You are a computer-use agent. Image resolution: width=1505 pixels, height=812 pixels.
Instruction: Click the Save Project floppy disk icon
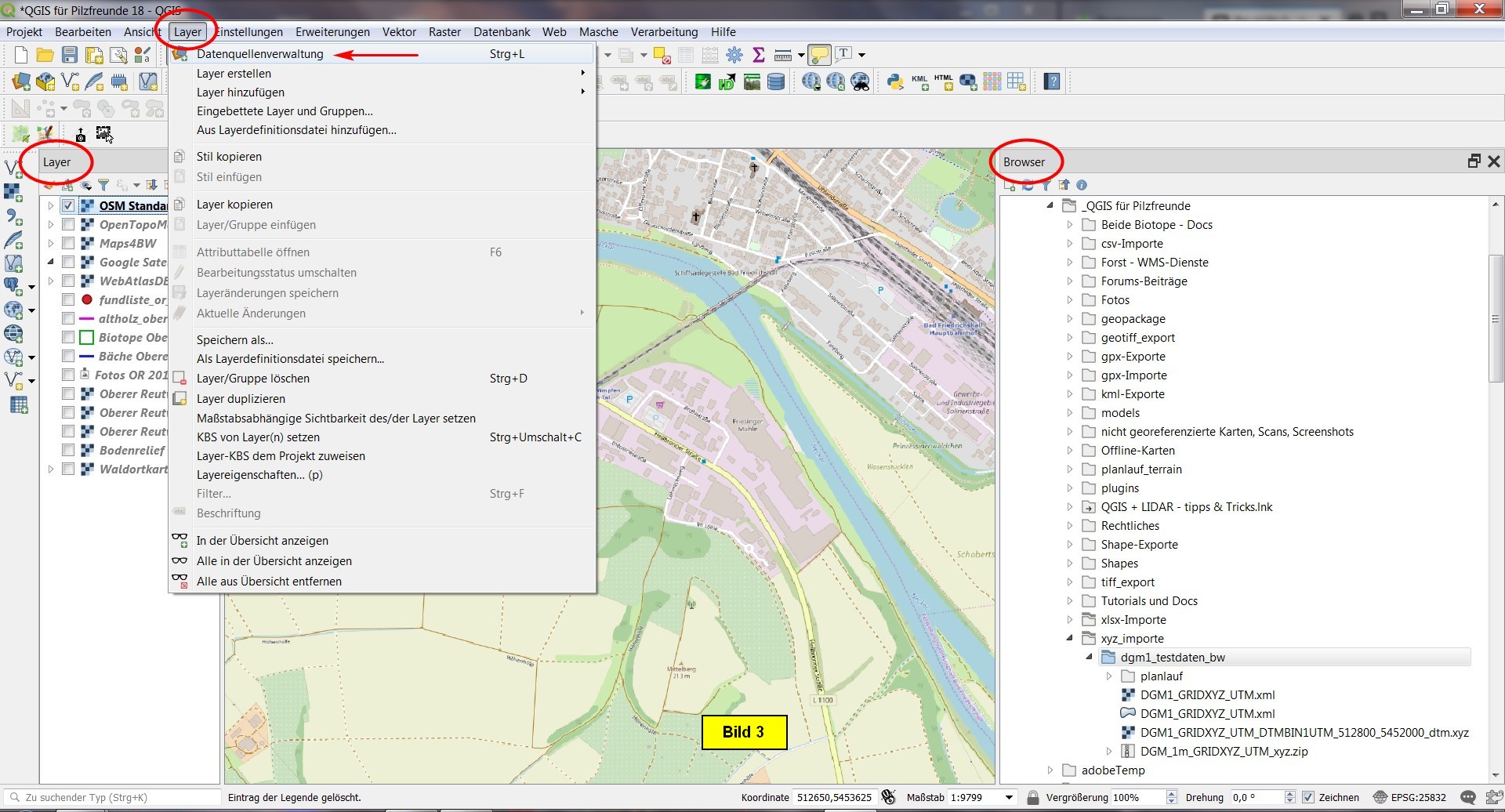(70, 55)
